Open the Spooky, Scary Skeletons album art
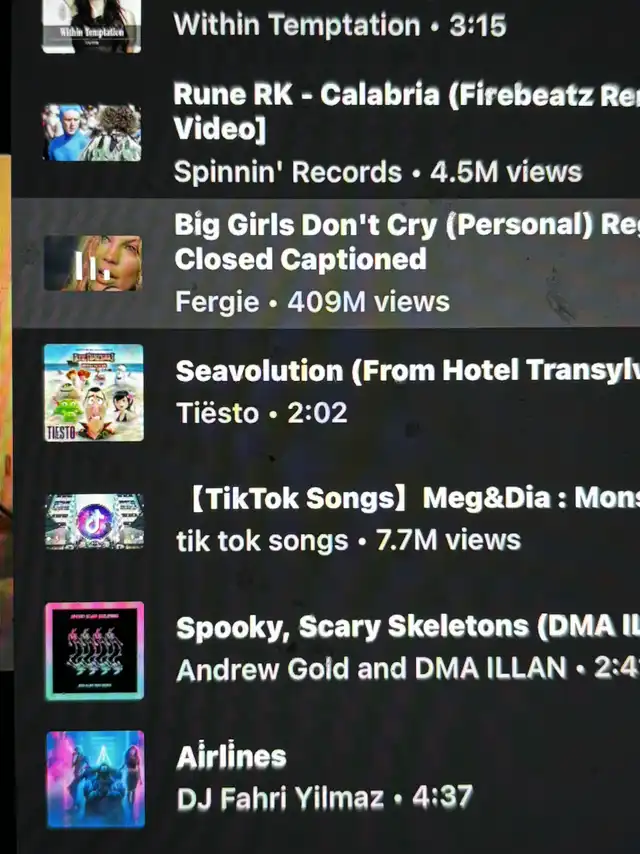 point(95,650)
